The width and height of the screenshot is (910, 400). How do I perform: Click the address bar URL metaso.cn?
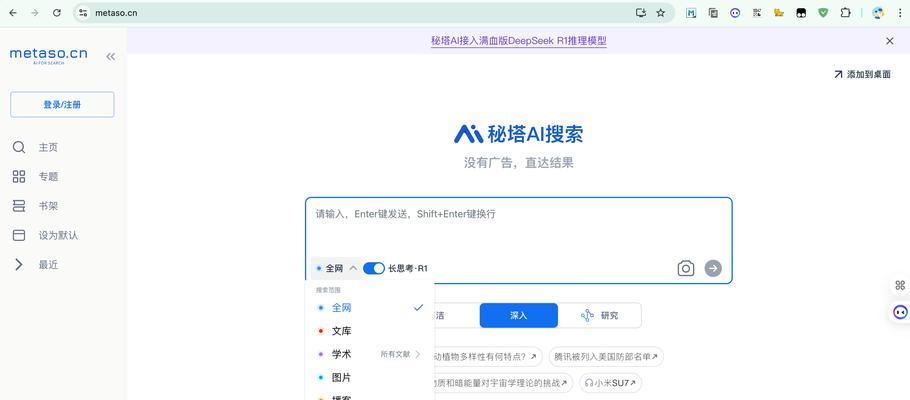point(116,13)
